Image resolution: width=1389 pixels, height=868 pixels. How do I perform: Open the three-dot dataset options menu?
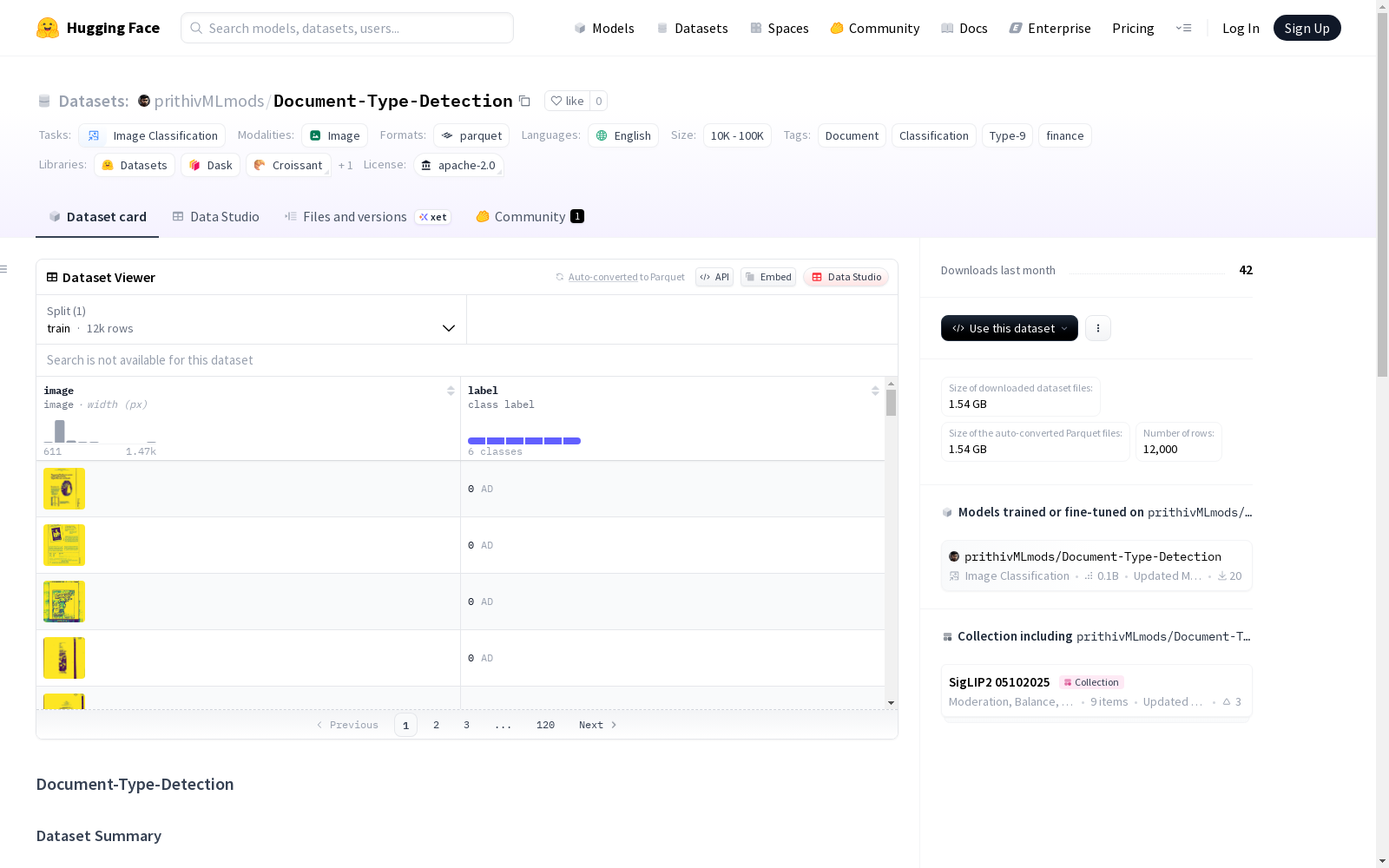[1098, 328]
